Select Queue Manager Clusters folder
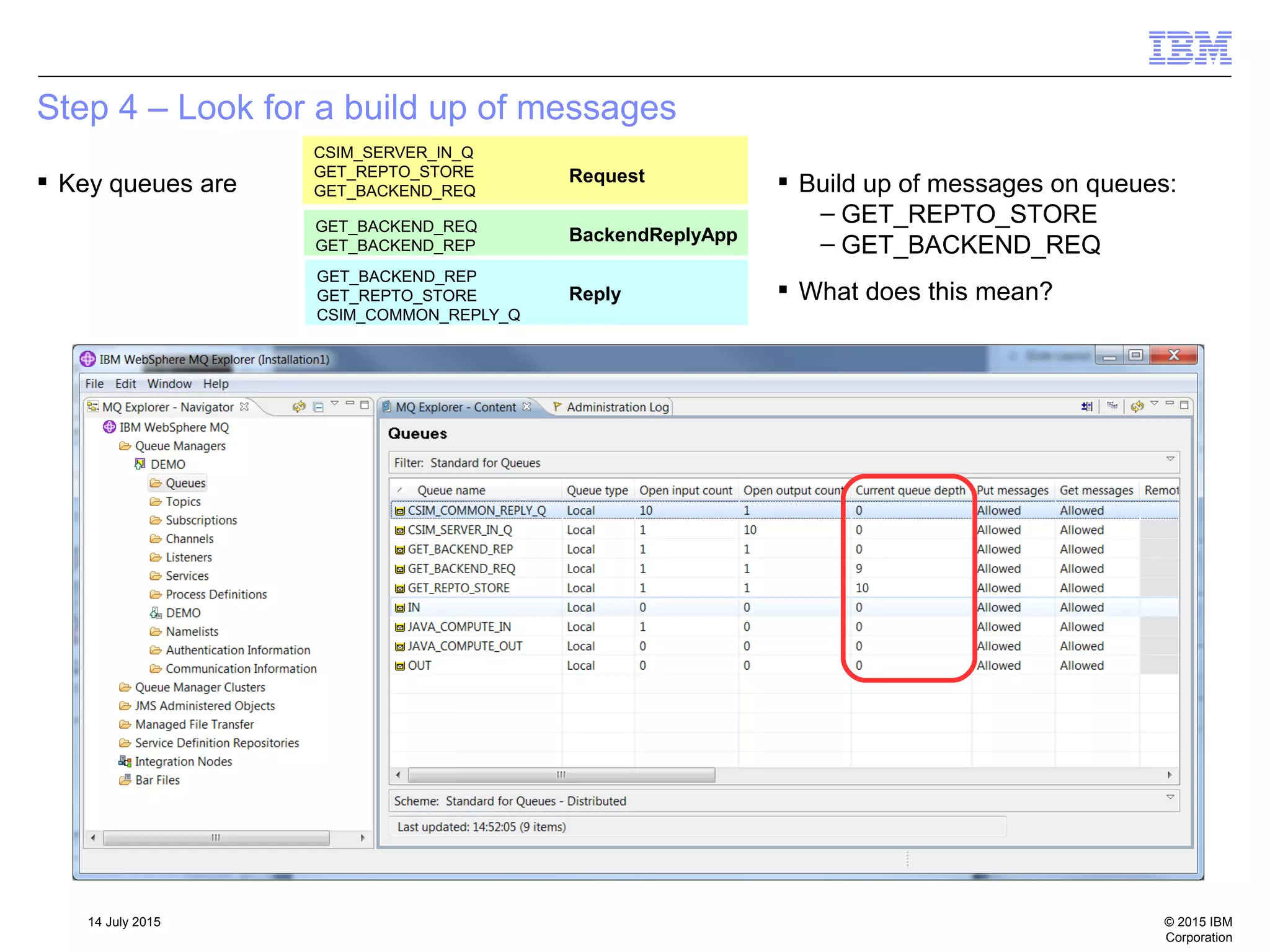 click(192, 687)
